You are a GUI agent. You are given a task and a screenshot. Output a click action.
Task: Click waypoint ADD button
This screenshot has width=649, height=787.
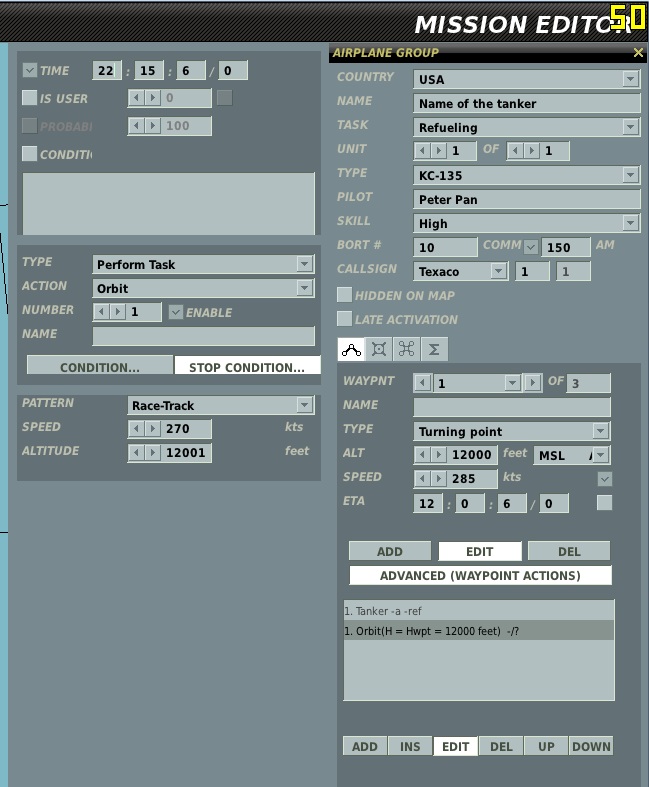(x=390, y=551)
